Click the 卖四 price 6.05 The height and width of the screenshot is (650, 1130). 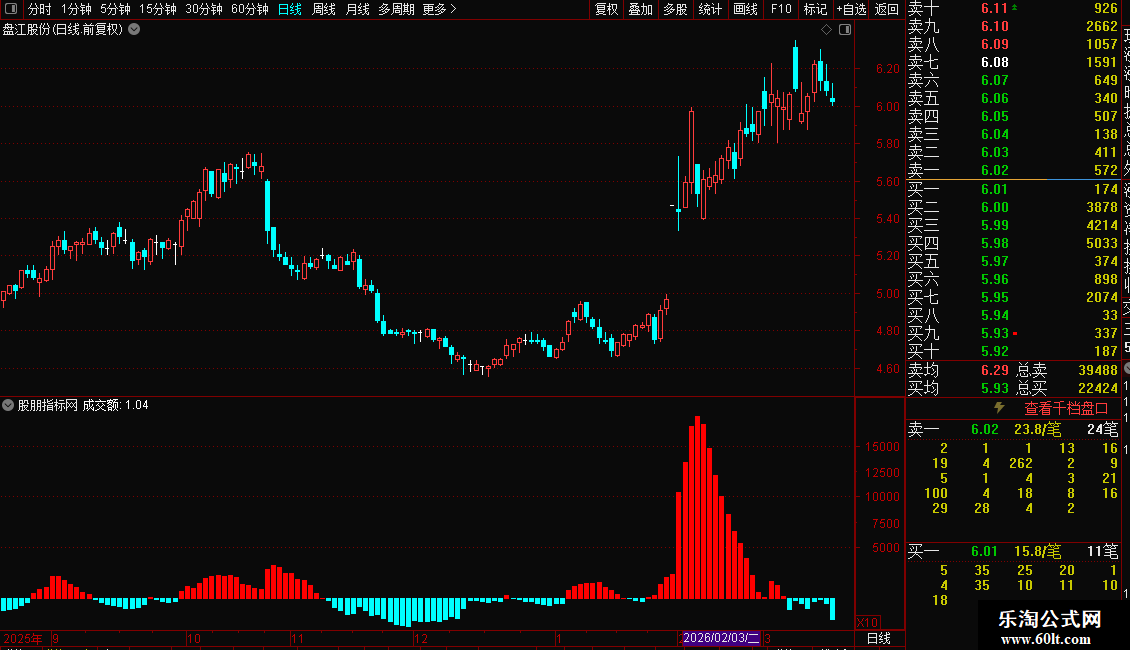[x=995, y=117]
